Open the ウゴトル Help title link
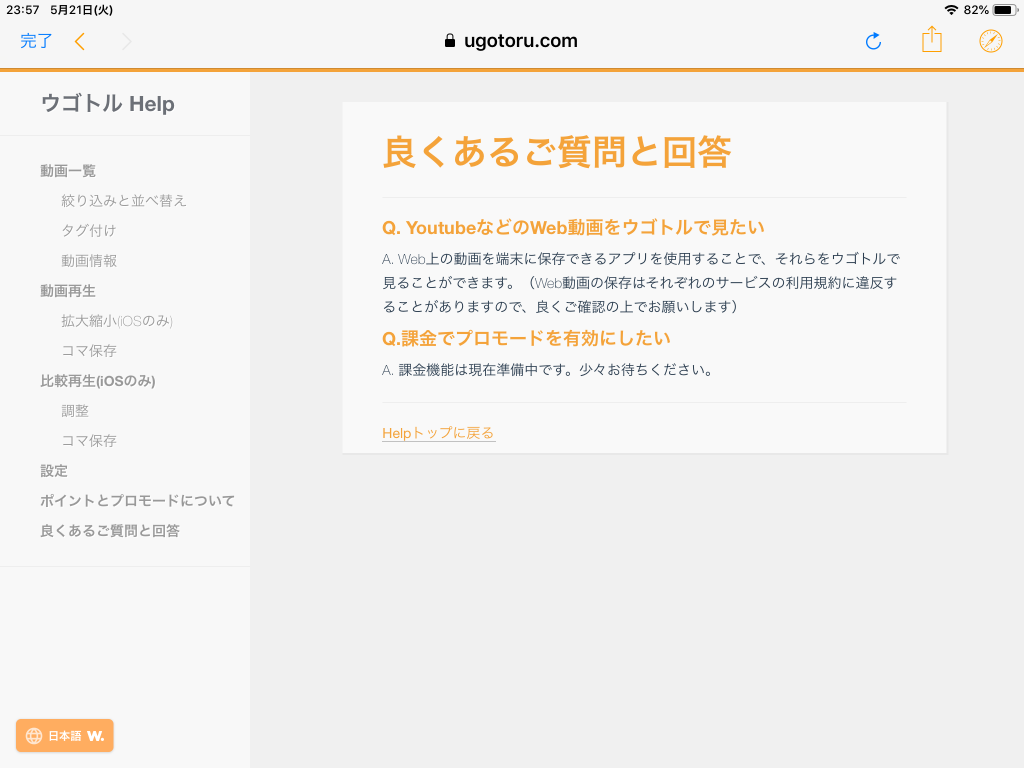 [x=108, y=103]
